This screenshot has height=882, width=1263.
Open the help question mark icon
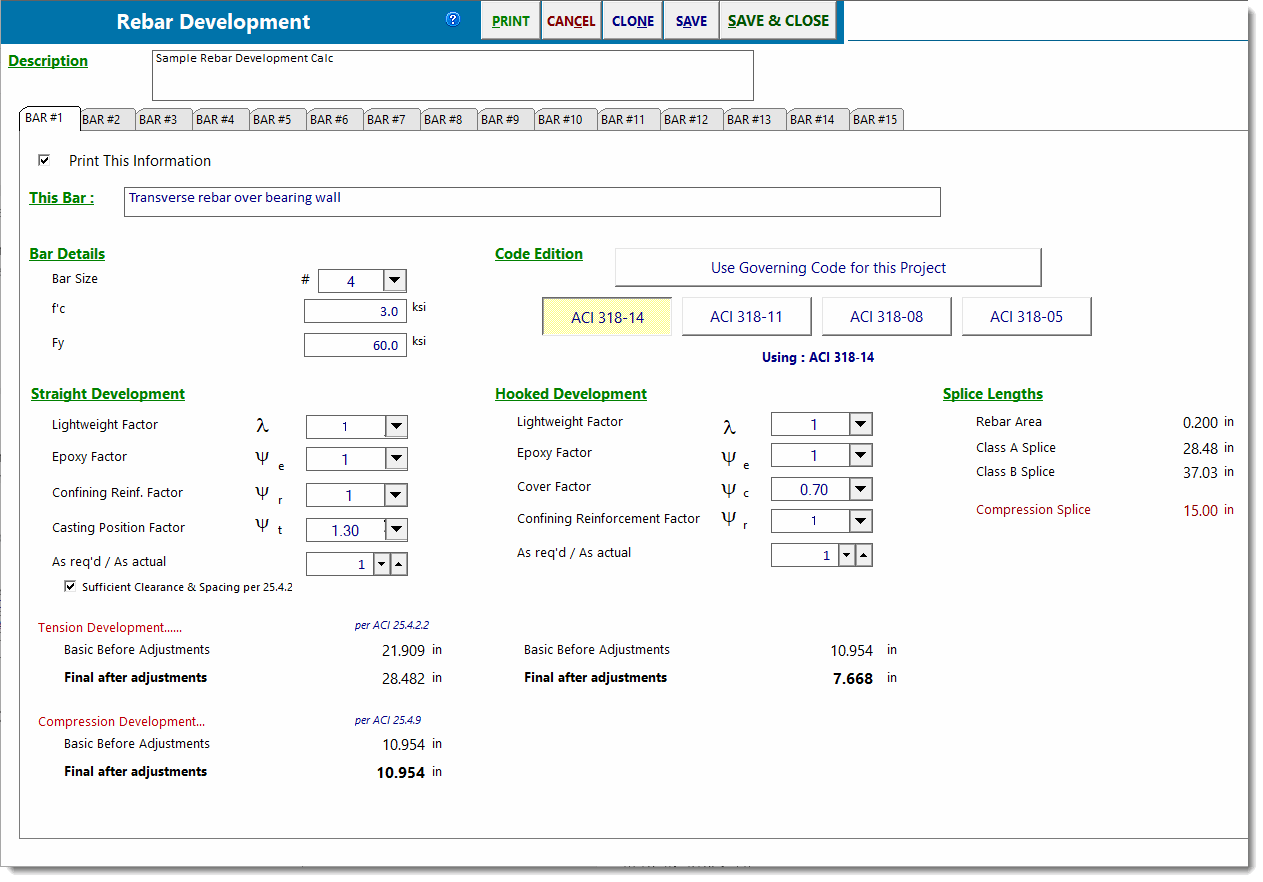pyautogui.click(x=452, y=20)
